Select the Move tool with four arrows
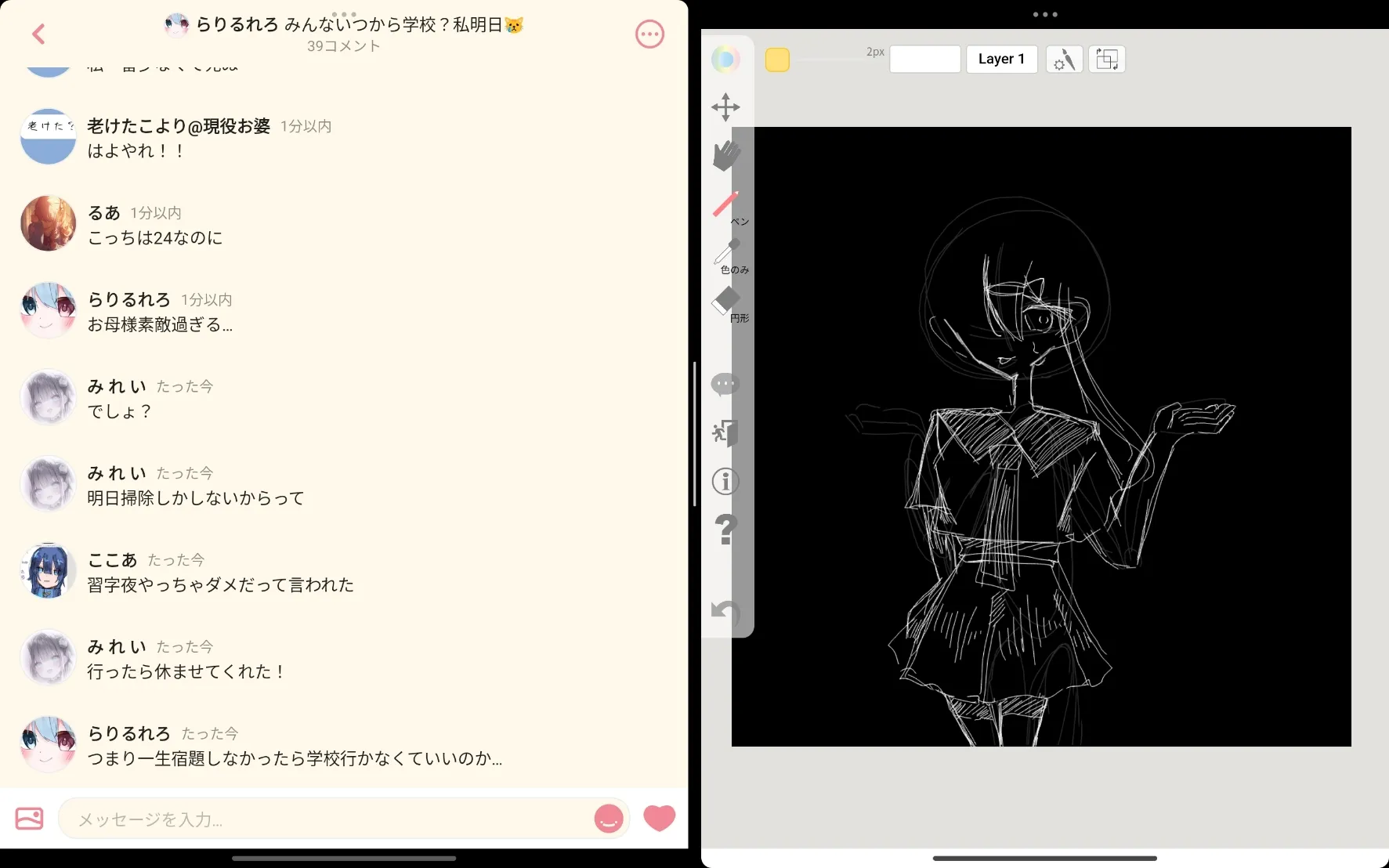This screenshot has width=1389, height=868. 725,107
